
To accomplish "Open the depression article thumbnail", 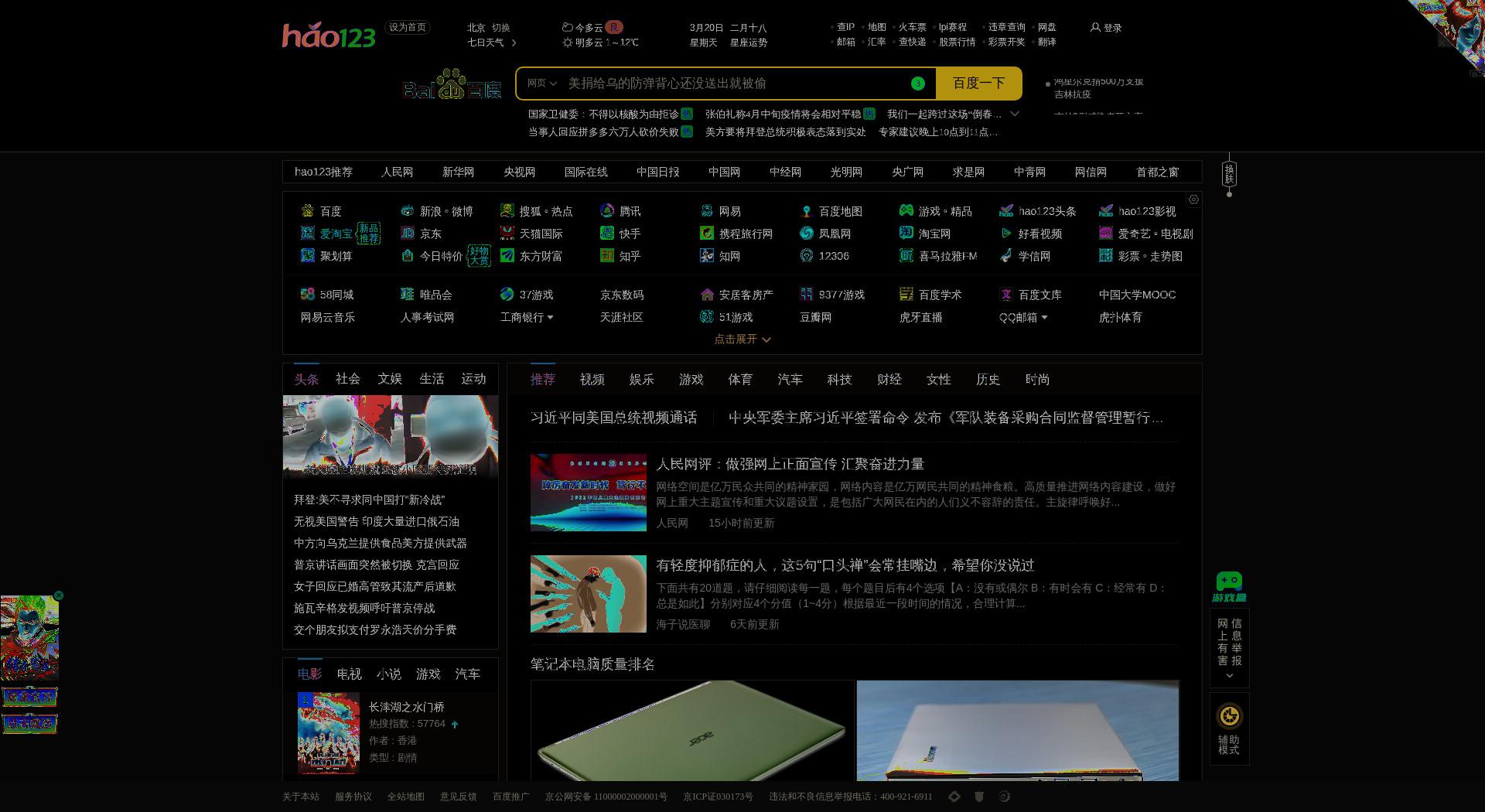I will 588,594.
